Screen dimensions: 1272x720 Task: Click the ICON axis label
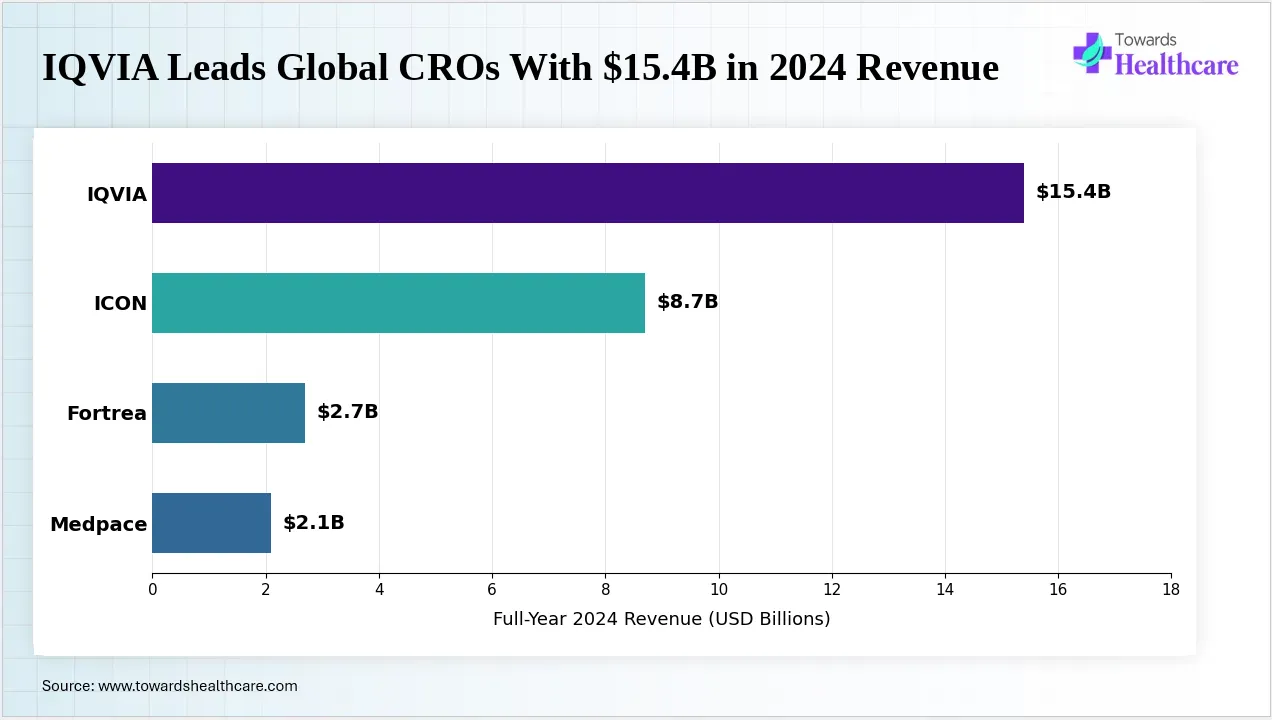click(x=121, y=304)
